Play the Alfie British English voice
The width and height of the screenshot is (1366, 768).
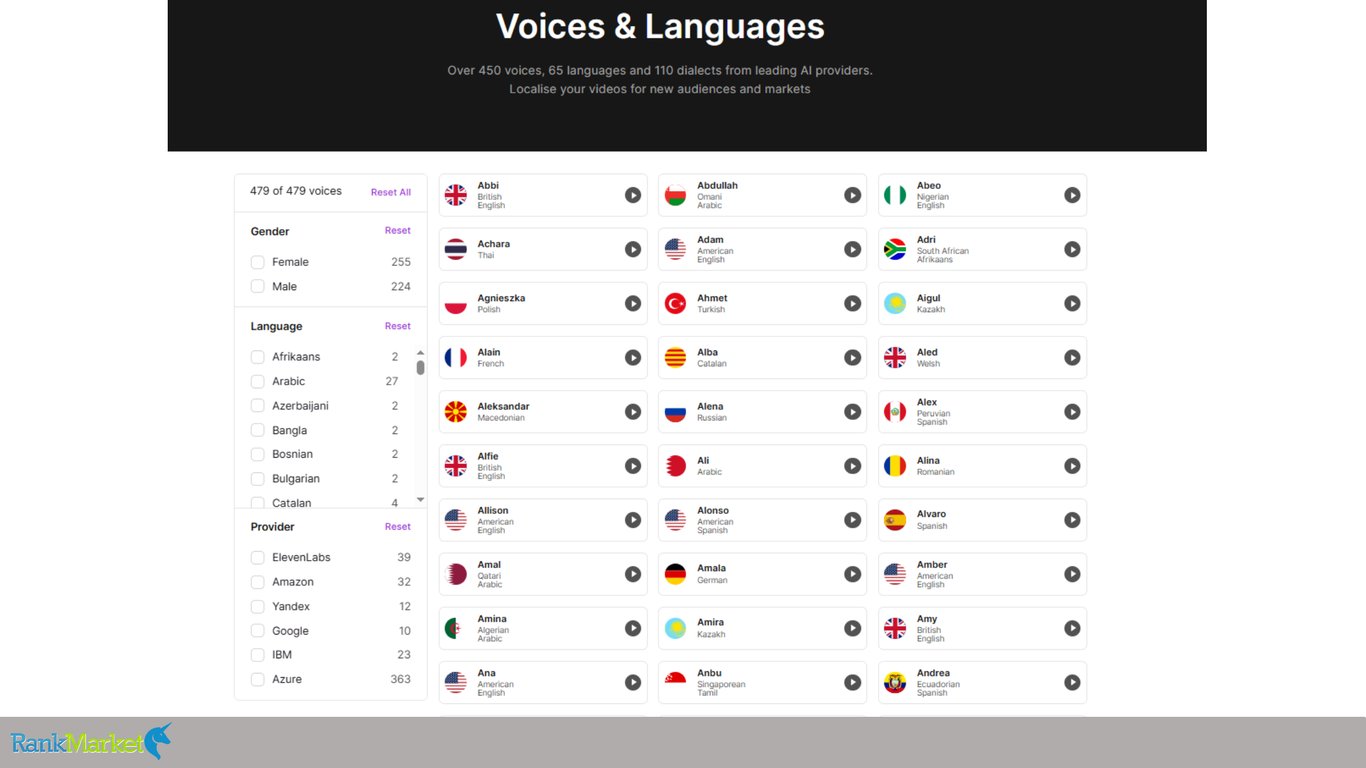[x=633, y=466]
